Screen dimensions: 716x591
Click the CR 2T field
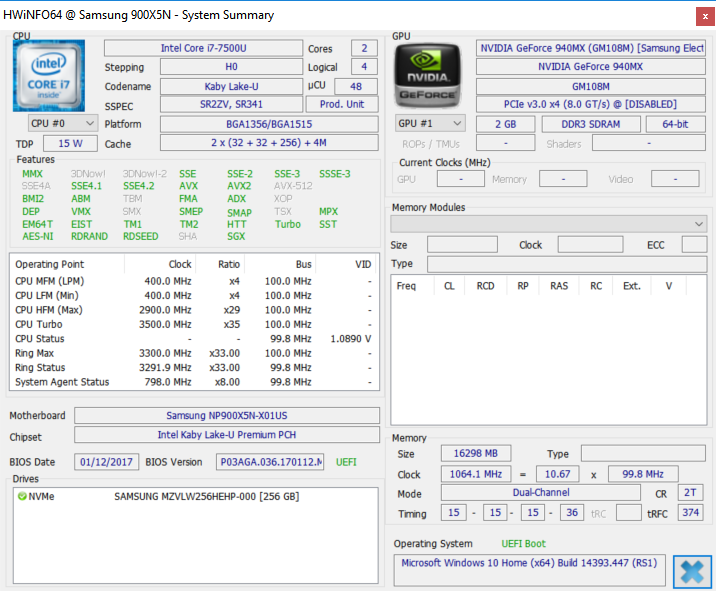(x=690, y=492)
